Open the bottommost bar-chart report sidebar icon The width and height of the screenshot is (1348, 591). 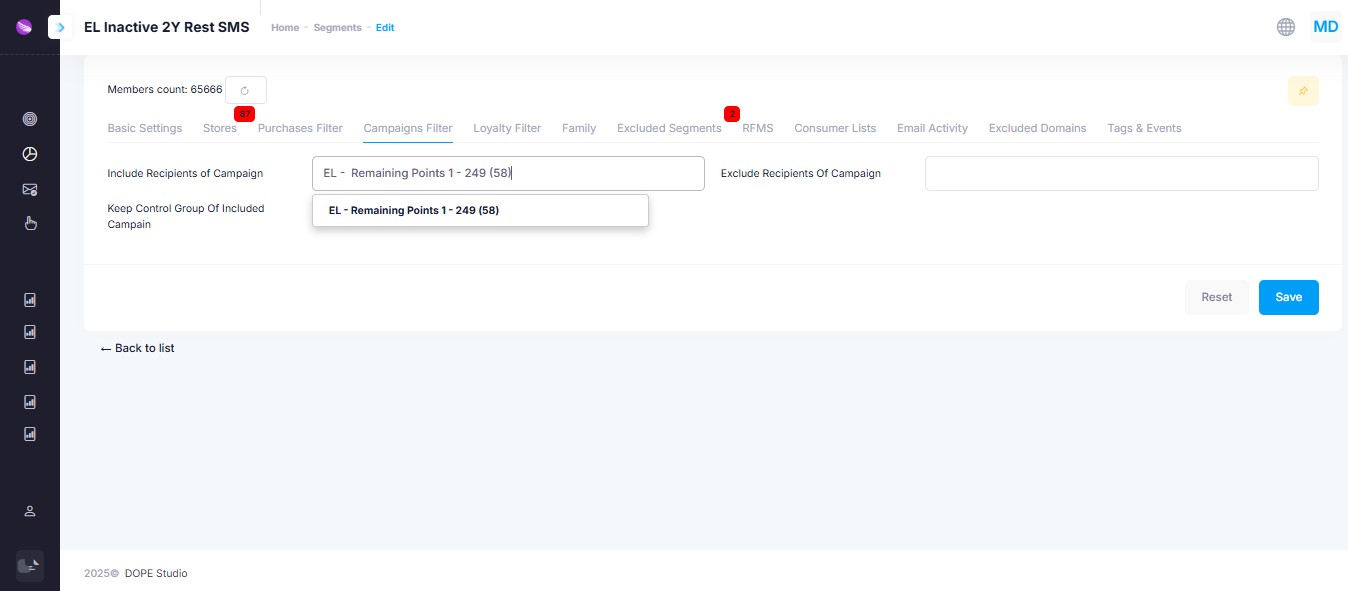click(30, 434)
